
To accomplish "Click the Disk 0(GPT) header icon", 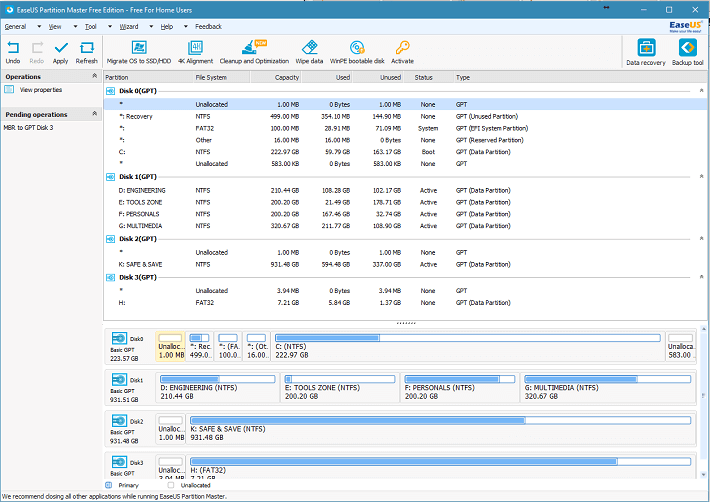I will tap(110, 91).
